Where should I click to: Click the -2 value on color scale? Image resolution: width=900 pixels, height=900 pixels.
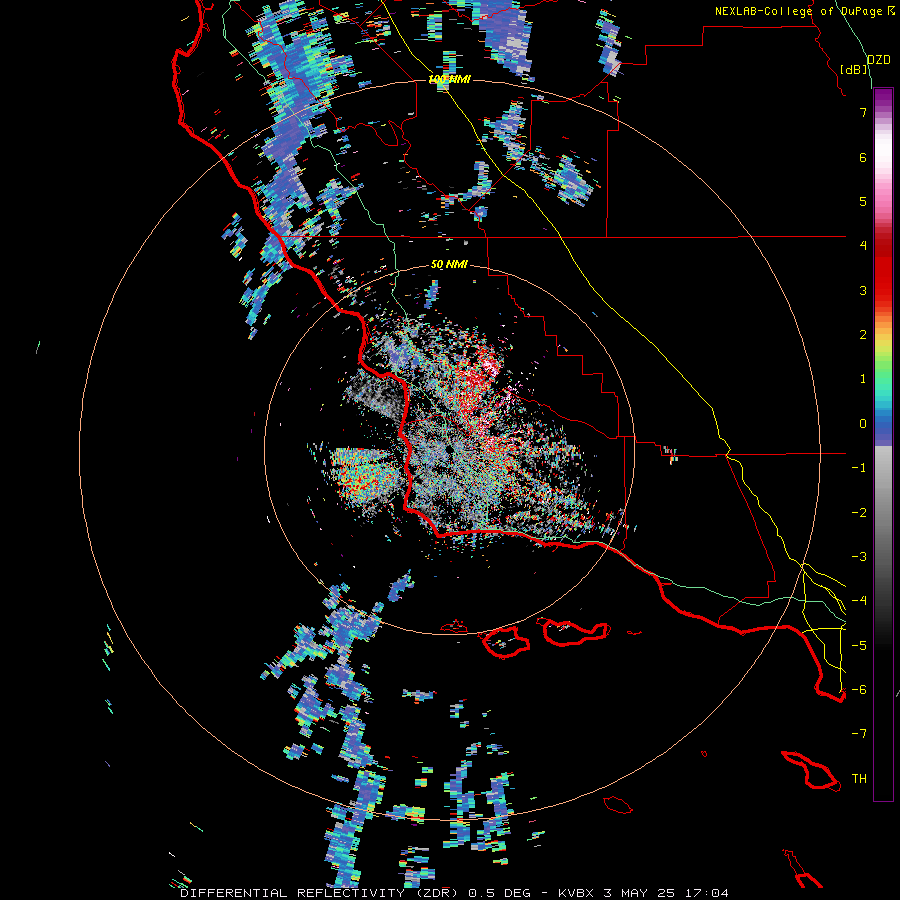point(859,513)
